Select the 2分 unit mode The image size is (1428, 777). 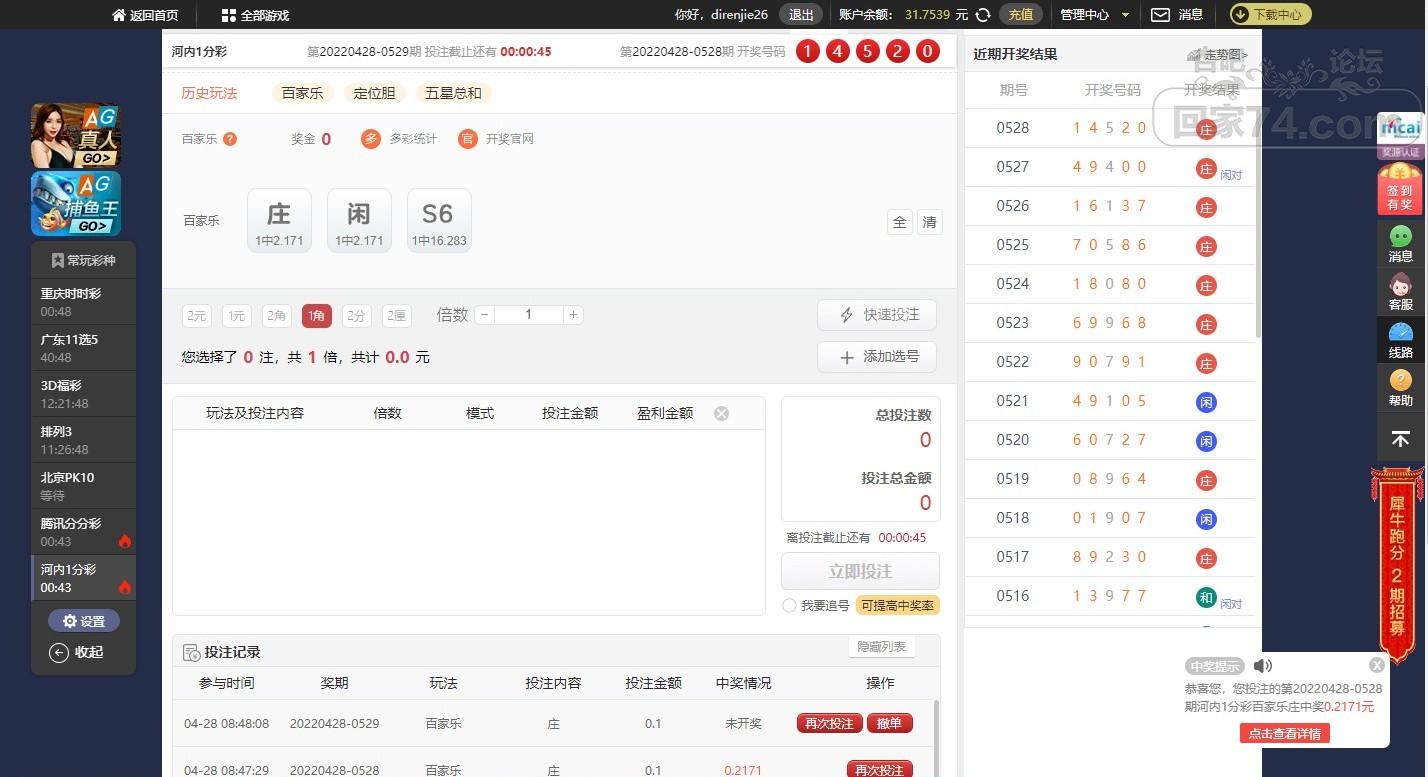coord(356,316)
